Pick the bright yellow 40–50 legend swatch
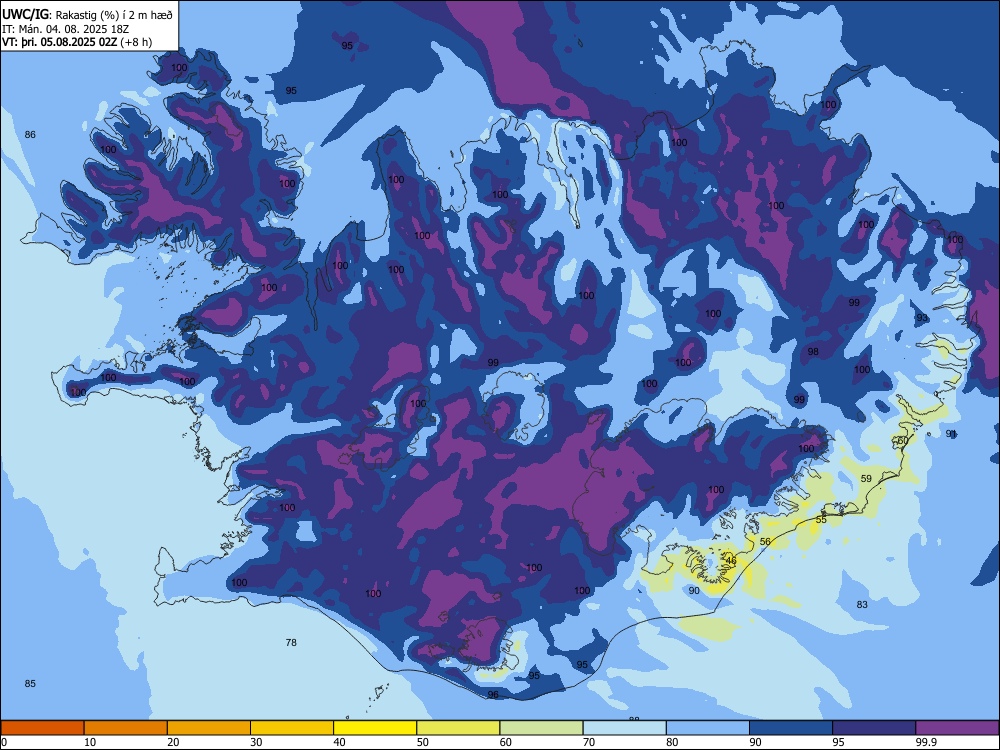 (x=375, y=728)
